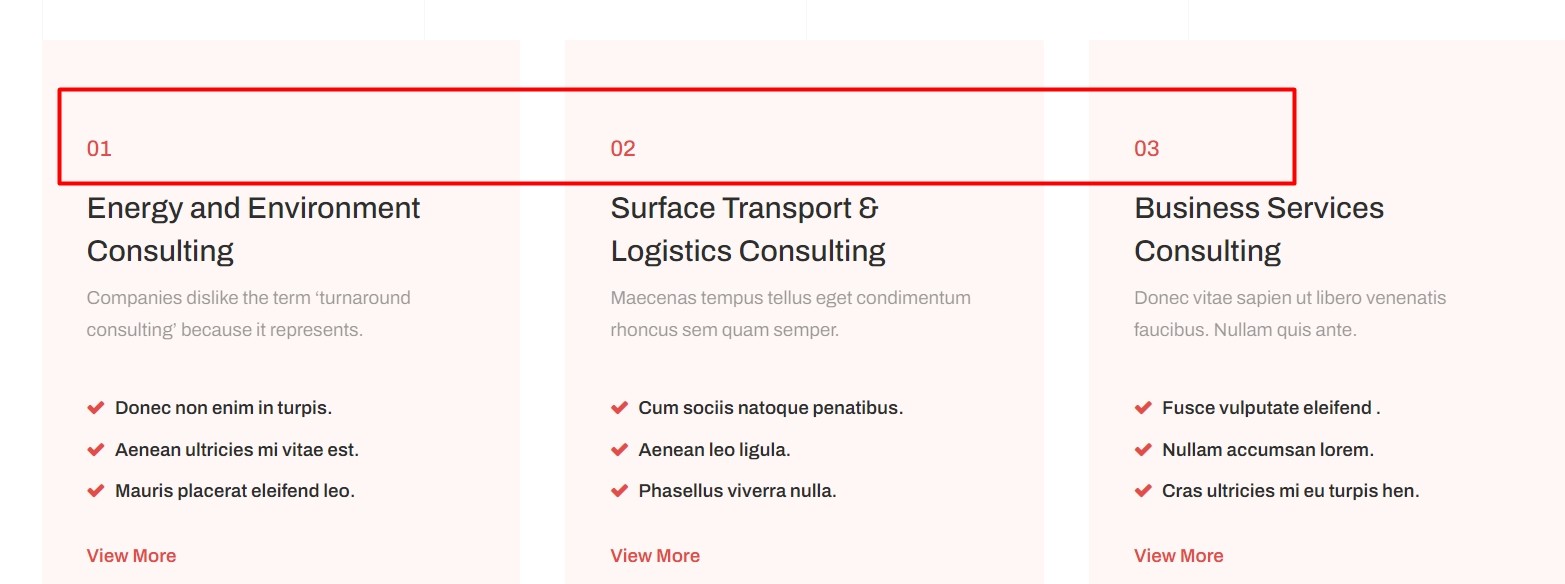Click checkmark icon next to "Nullam accumsan lorem"
Viewport: 1565px width, 584px height.
point(1143,450)
